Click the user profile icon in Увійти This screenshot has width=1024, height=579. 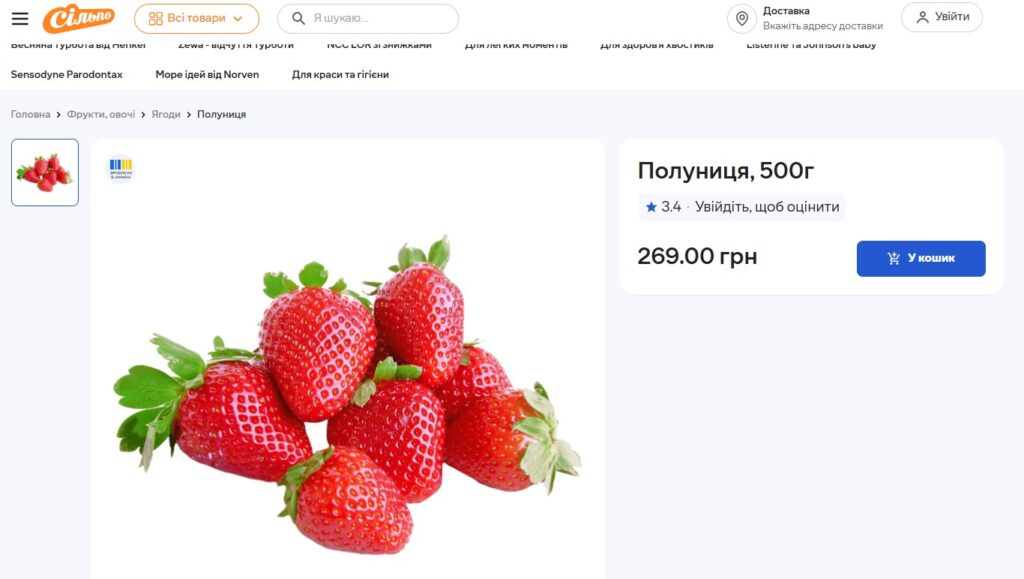[x=922, y=17]
